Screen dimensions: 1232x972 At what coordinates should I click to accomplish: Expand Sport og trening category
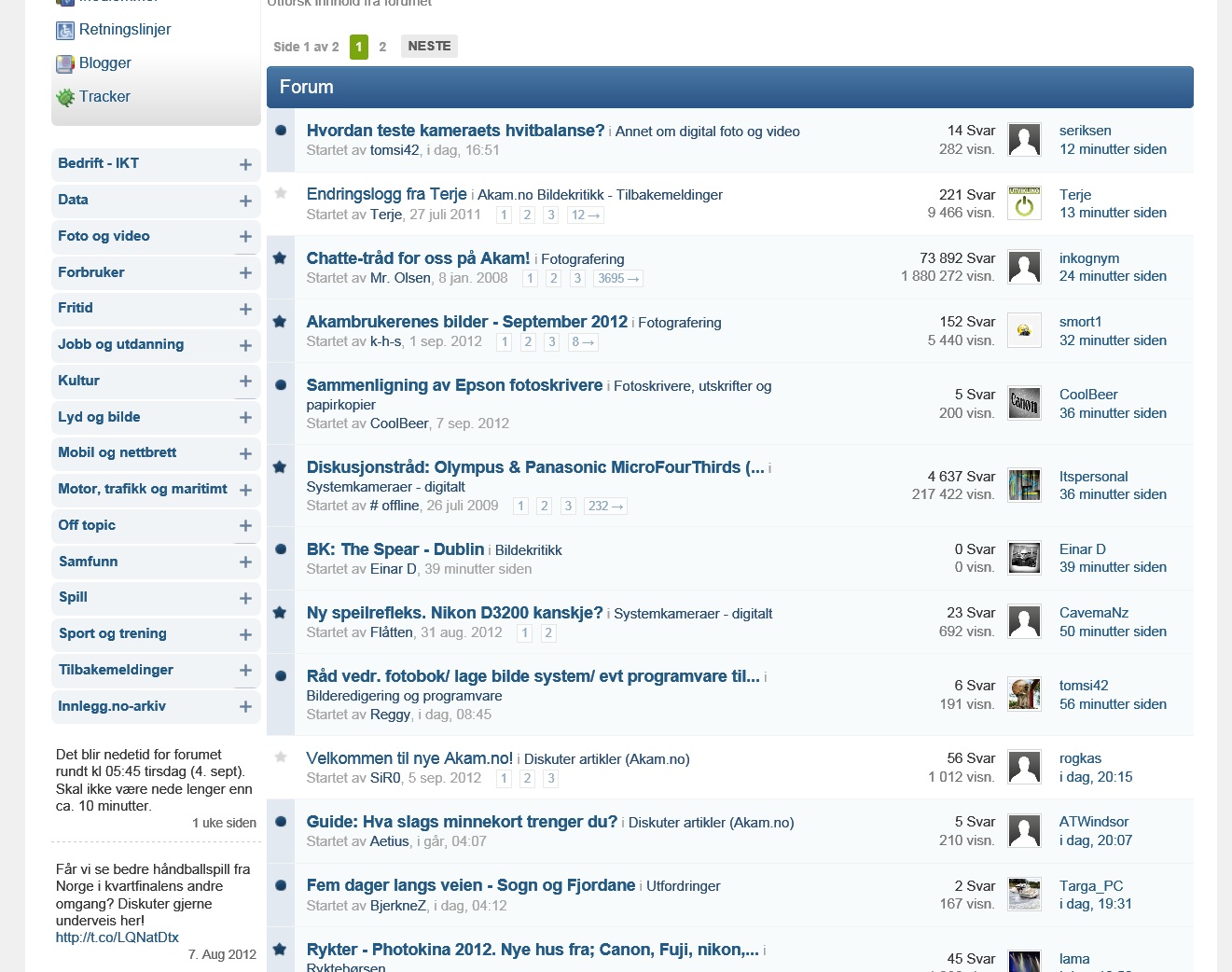click(x=245, y=634)
